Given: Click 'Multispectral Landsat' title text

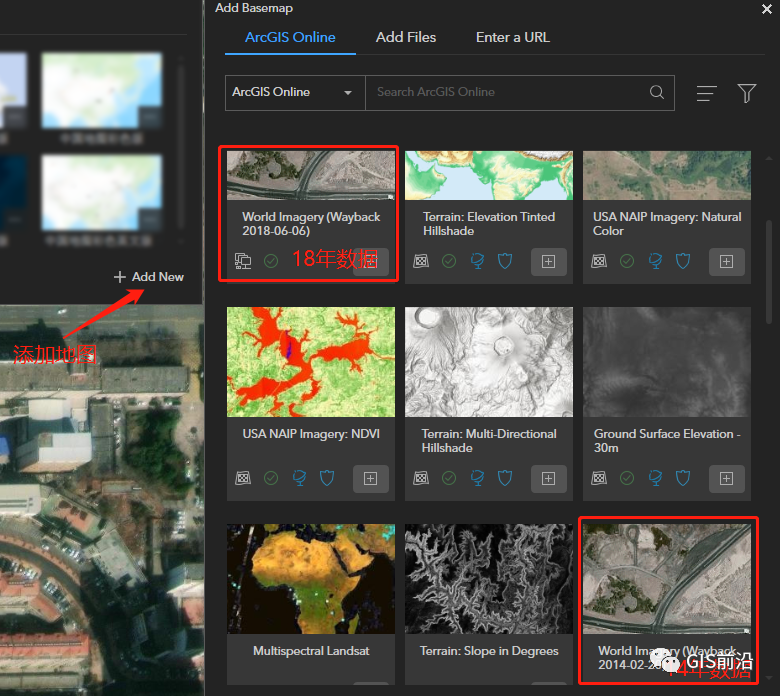Looking at the screenshot, I should coord(311,651).
